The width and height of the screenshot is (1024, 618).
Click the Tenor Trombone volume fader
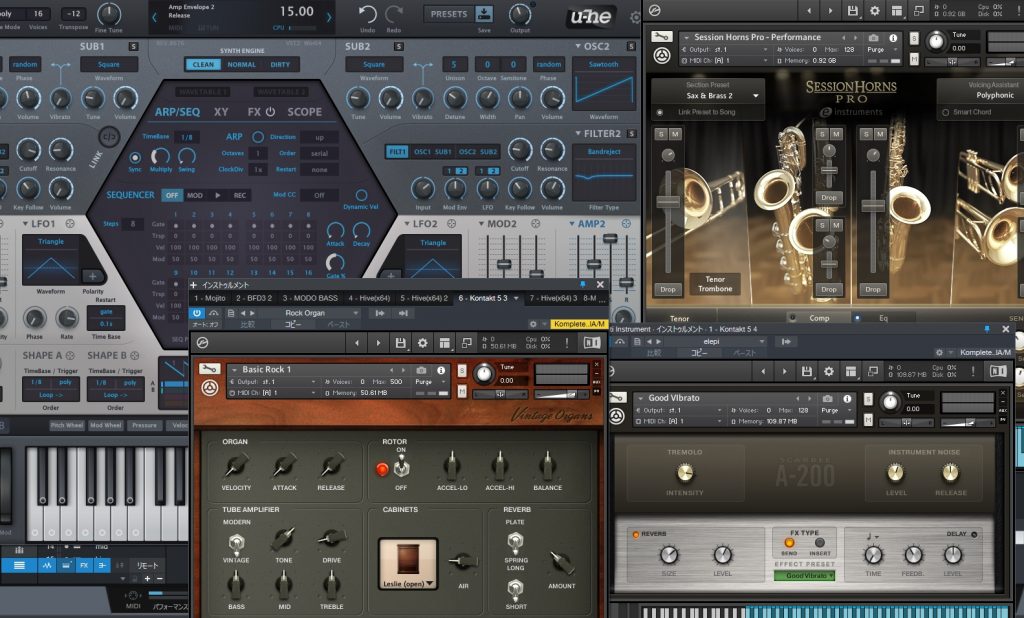click(x=667, y=200)
